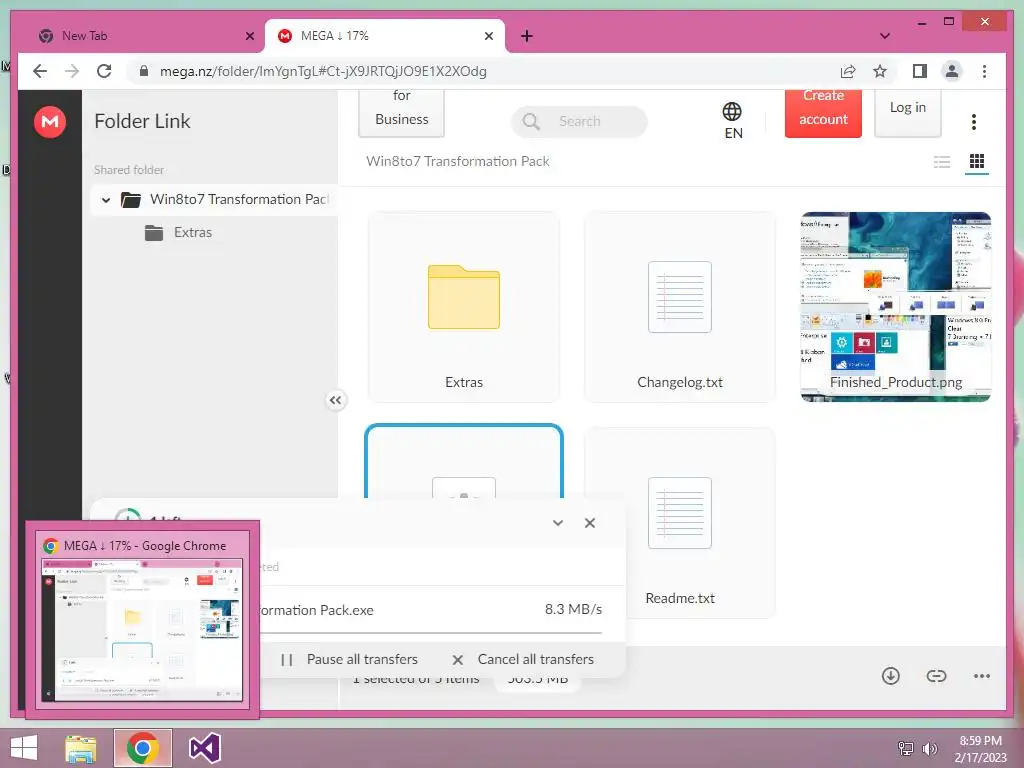Click the Log in button
Image resolution: width=1024 pixels, height=768 pixels.
point(908,113)
